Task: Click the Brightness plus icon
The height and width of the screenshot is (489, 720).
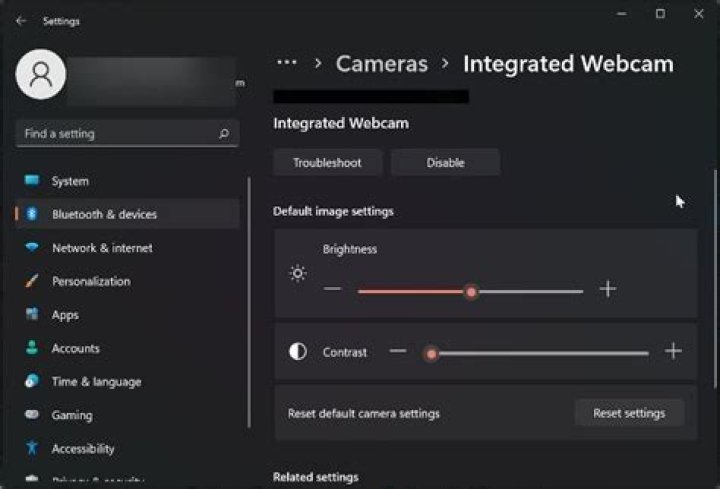Action: click(x=608, y=290)
